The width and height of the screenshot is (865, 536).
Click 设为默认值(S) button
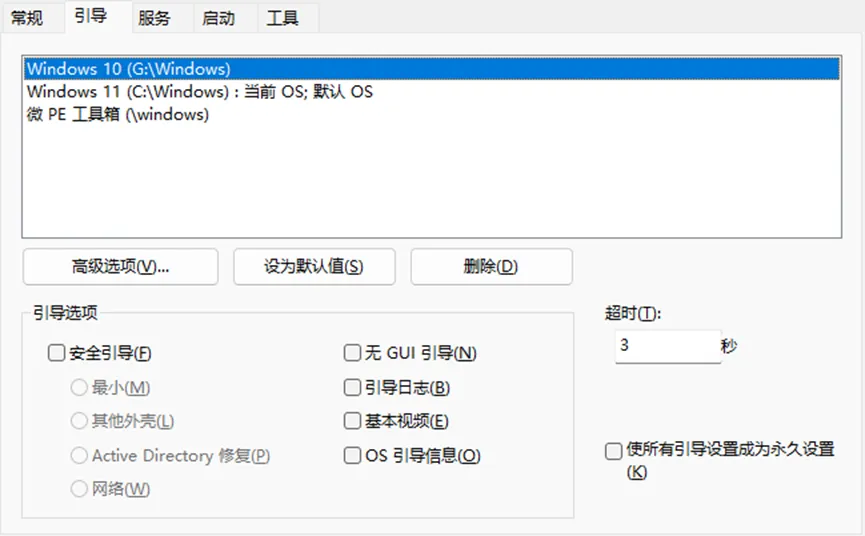click(x=314, y=266)
